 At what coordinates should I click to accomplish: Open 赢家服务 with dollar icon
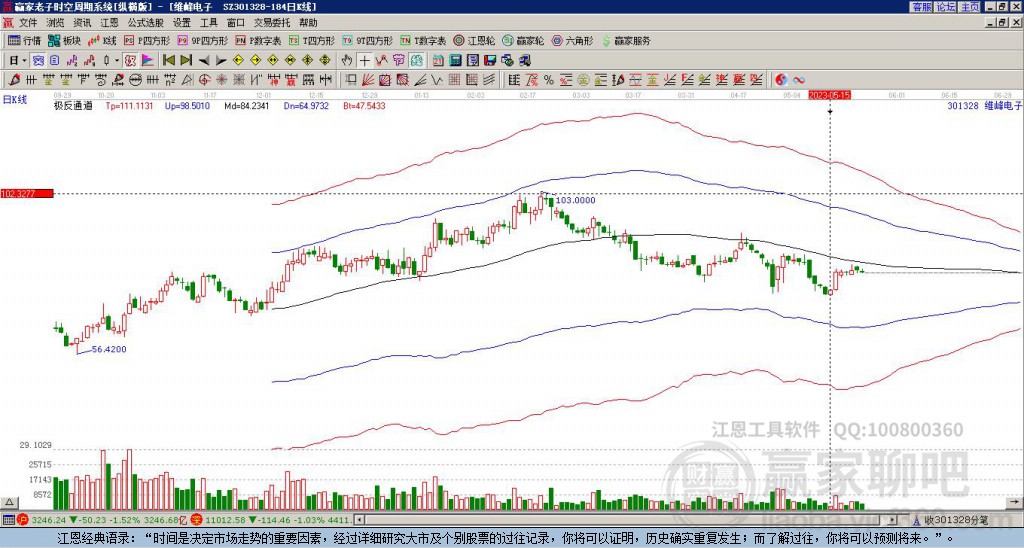(x=626, y=40)
